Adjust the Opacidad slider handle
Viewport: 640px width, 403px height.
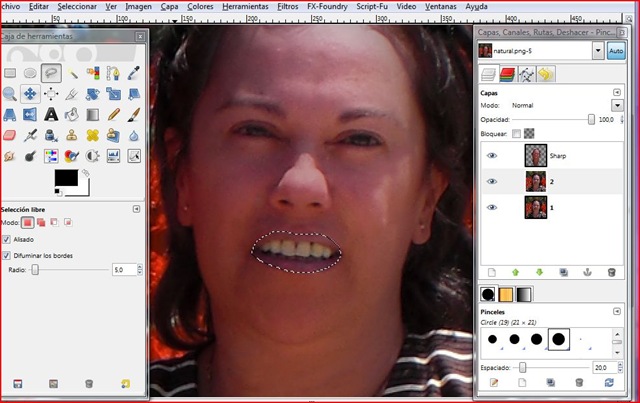[x=591, y=120]
